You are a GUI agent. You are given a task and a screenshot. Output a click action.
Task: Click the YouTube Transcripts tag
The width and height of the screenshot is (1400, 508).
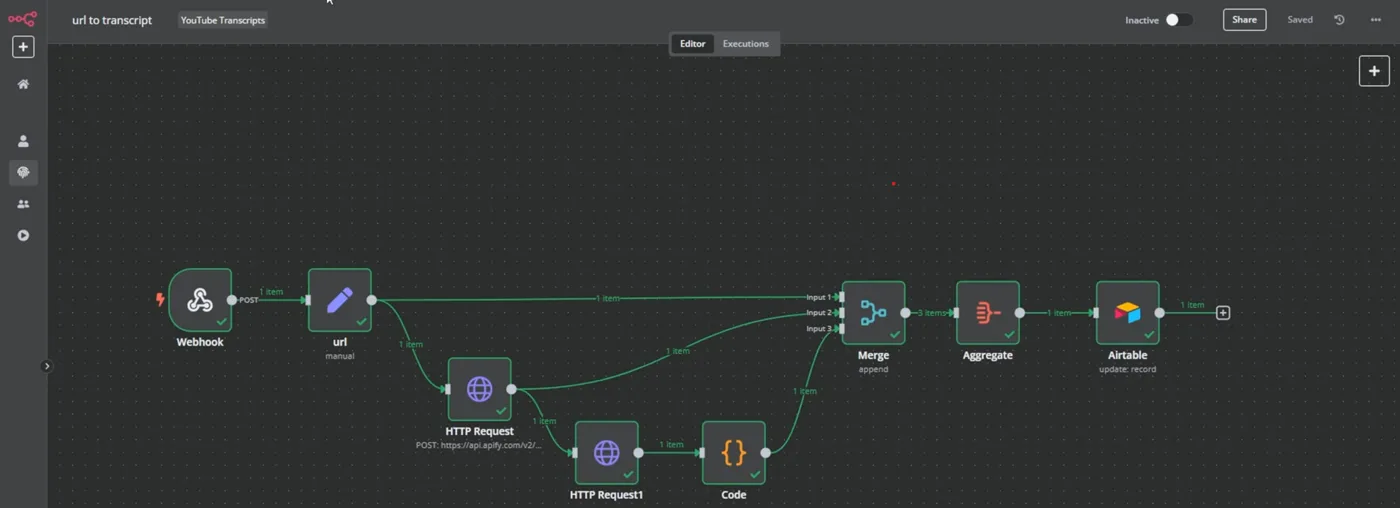pyautogui.click(x=223, y=20)
